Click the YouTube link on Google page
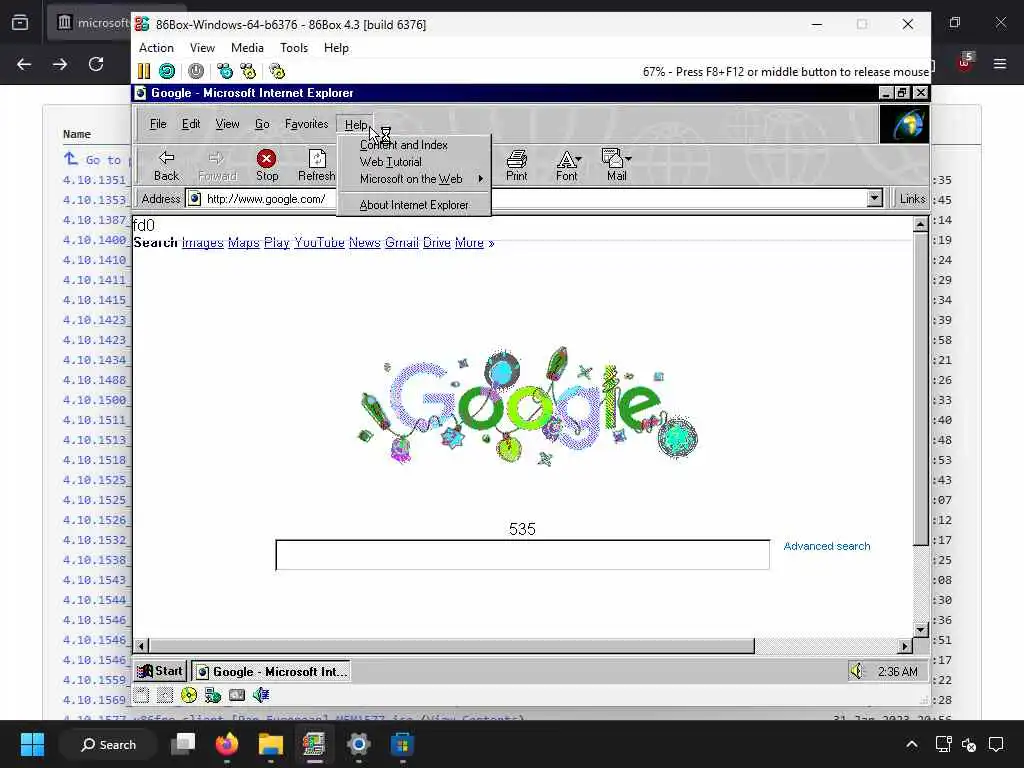The height and width of the screenshot is (768, 1024). tap(319, 243)
